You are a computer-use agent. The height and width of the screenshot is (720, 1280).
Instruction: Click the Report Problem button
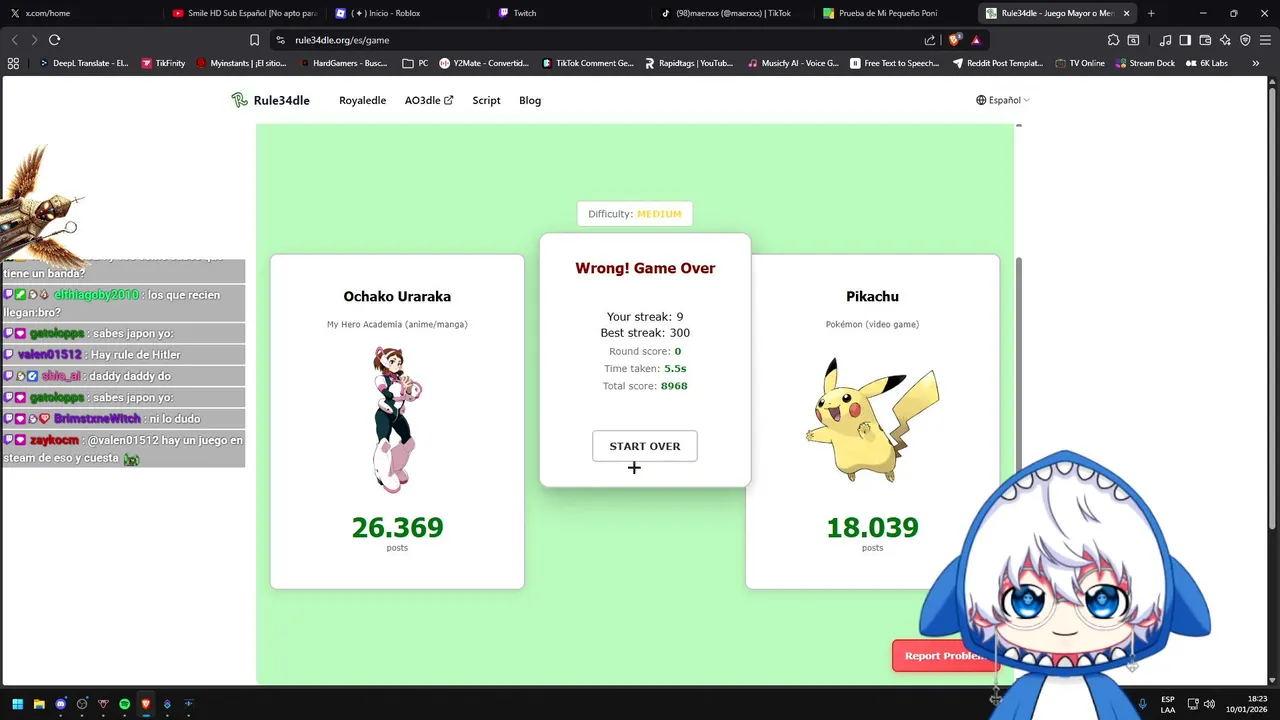945,656
